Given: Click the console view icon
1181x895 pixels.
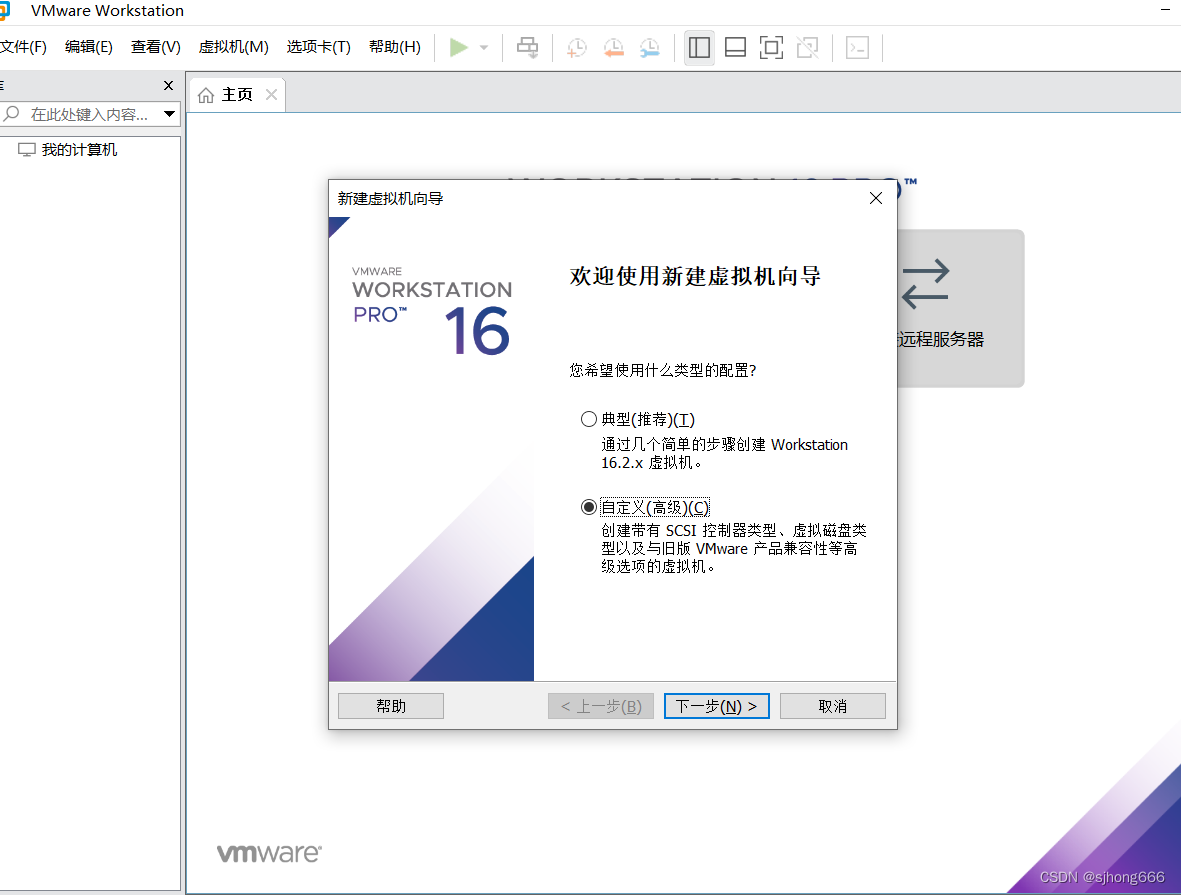Looking at the screenshot, I should coord(857,47).
